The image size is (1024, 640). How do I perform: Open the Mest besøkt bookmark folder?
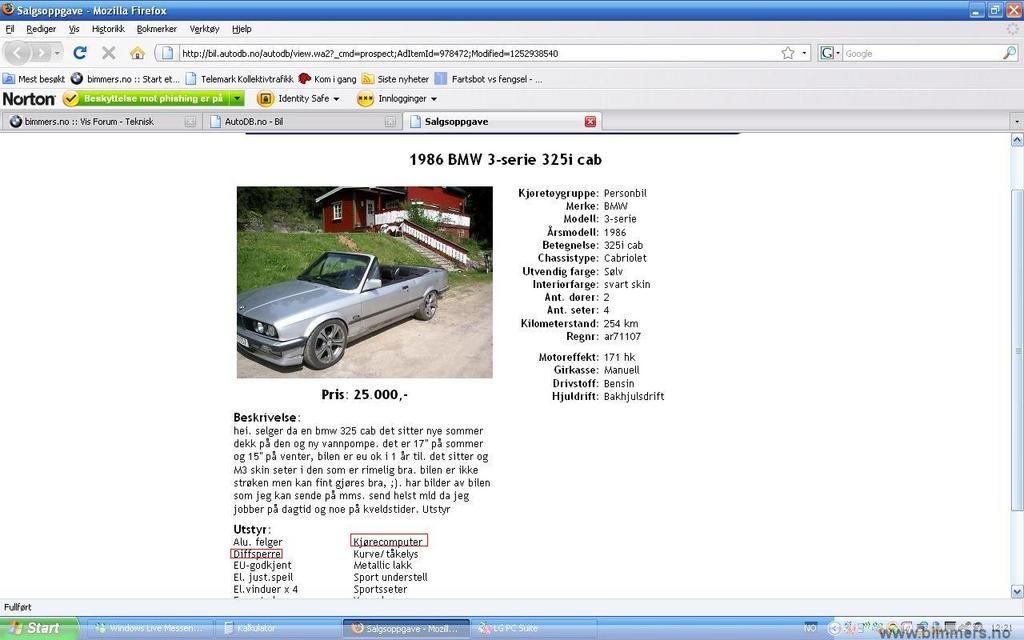click(34, 79)
